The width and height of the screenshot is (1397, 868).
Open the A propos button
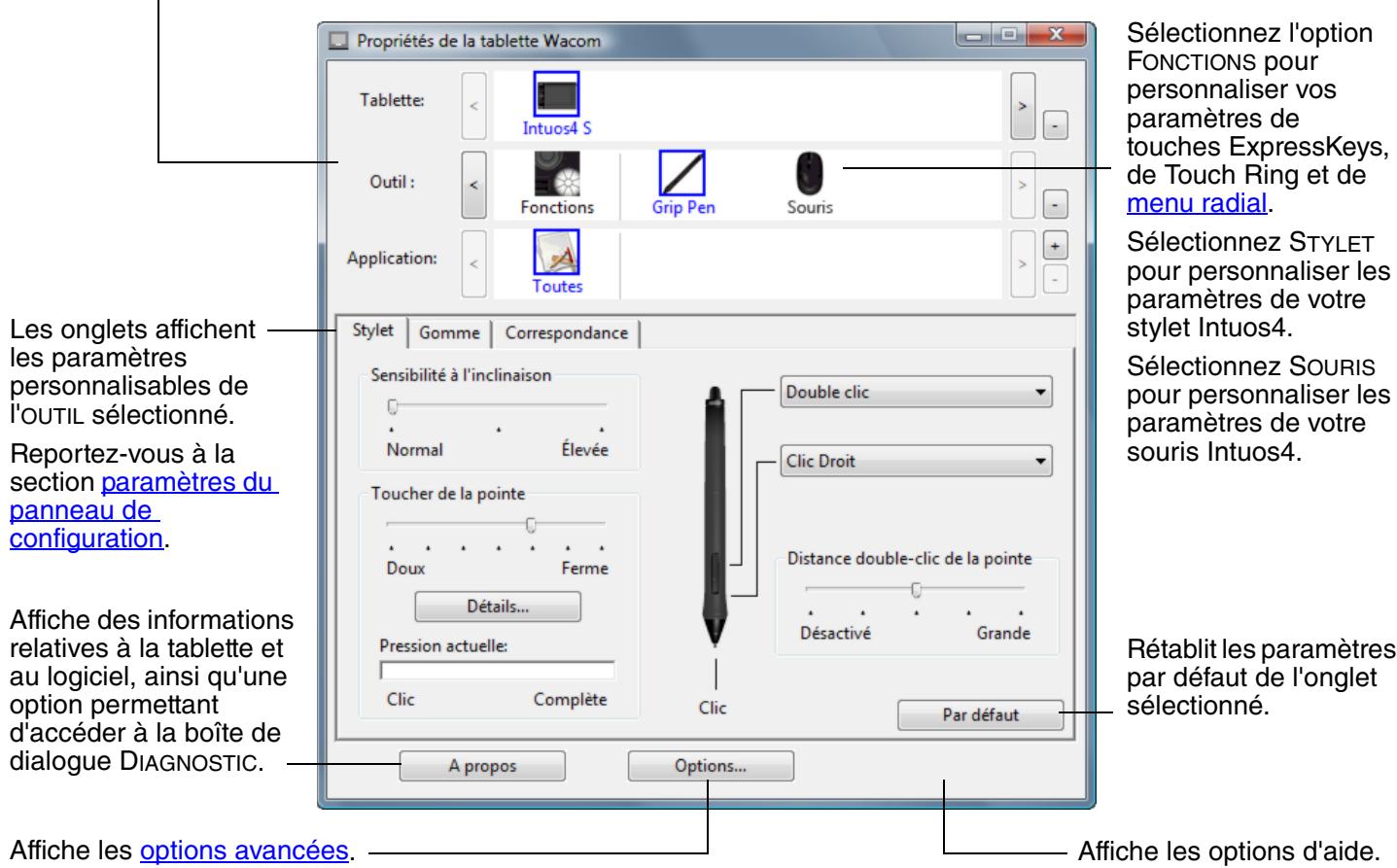coord(482,766)
